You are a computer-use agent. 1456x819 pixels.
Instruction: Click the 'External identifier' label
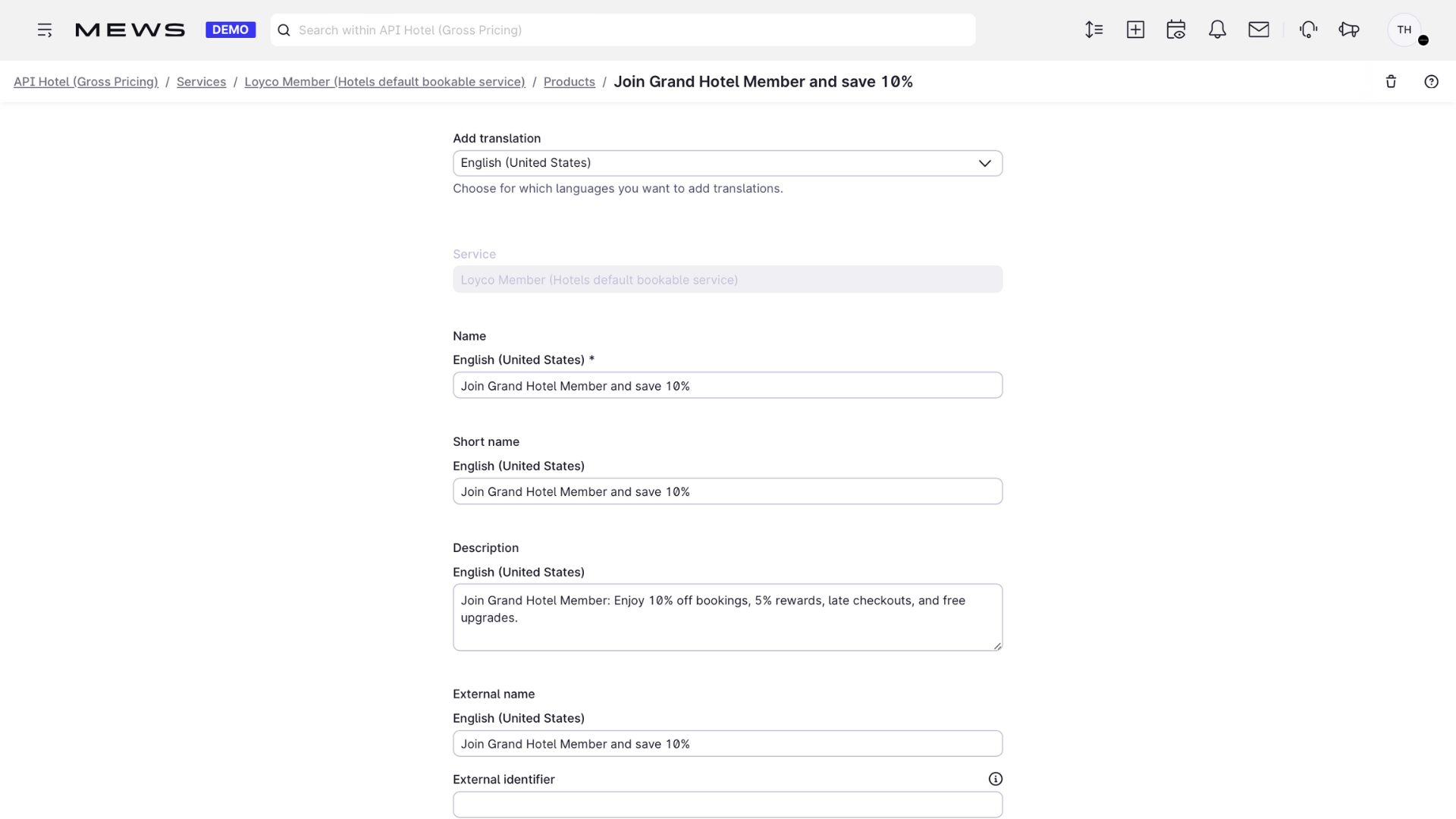[x=504, y=780]
